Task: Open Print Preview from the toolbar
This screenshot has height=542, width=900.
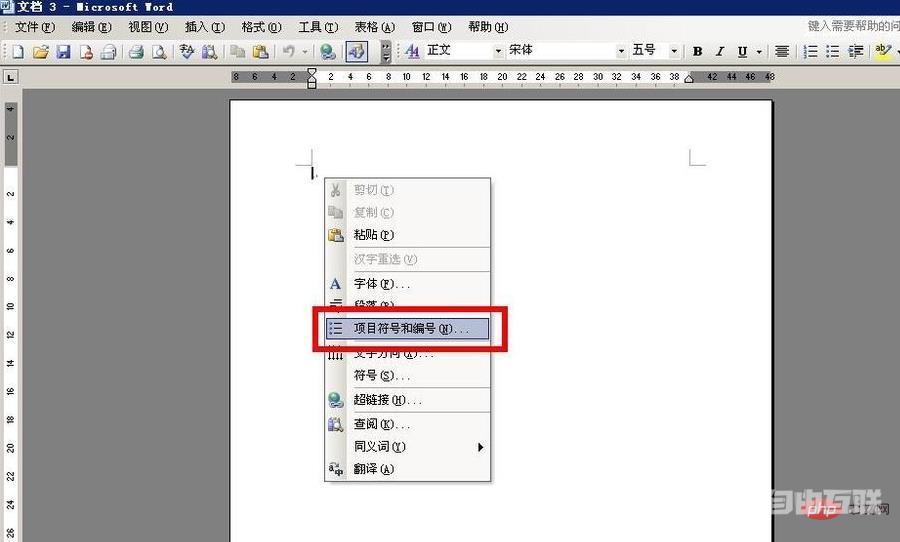Action: coord(158,51)
